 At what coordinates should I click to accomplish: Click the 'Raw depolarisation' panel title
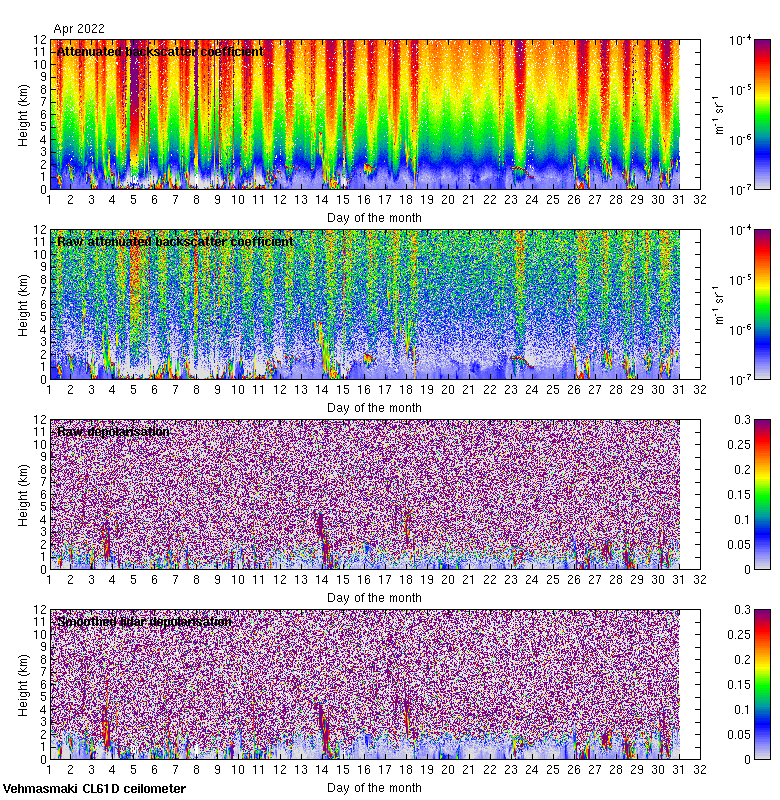pos(113,432)
